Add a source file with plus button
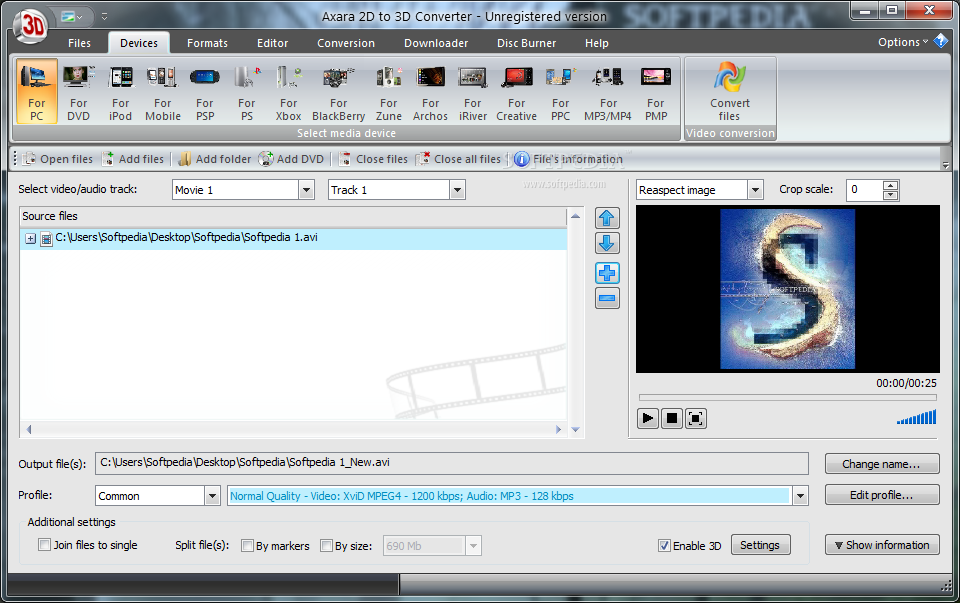Screen dimensions: 960x603 [x=607, y=273]
